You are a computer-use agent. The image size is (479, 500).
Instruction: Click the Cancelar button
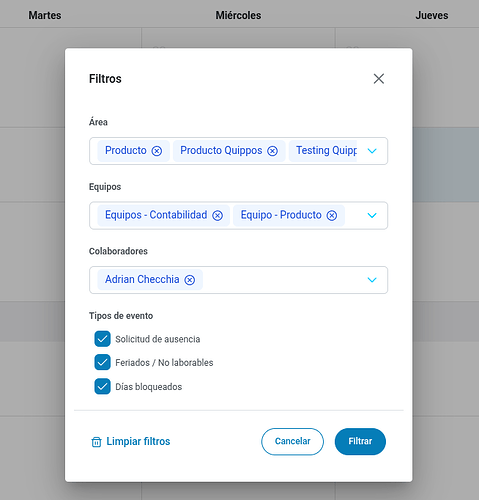292,441
